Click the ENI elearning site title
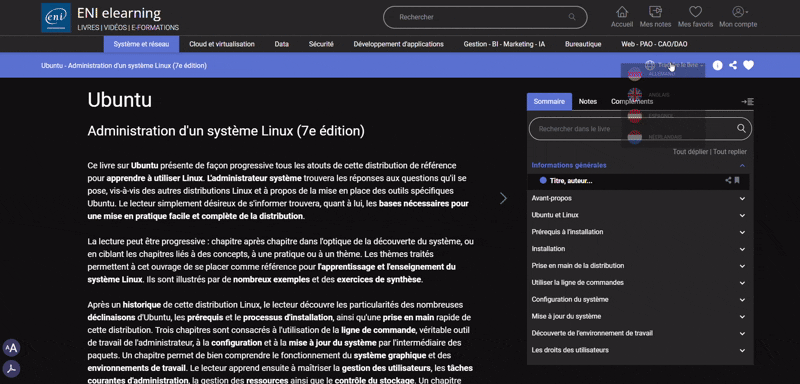 click(x=119, y=13)
